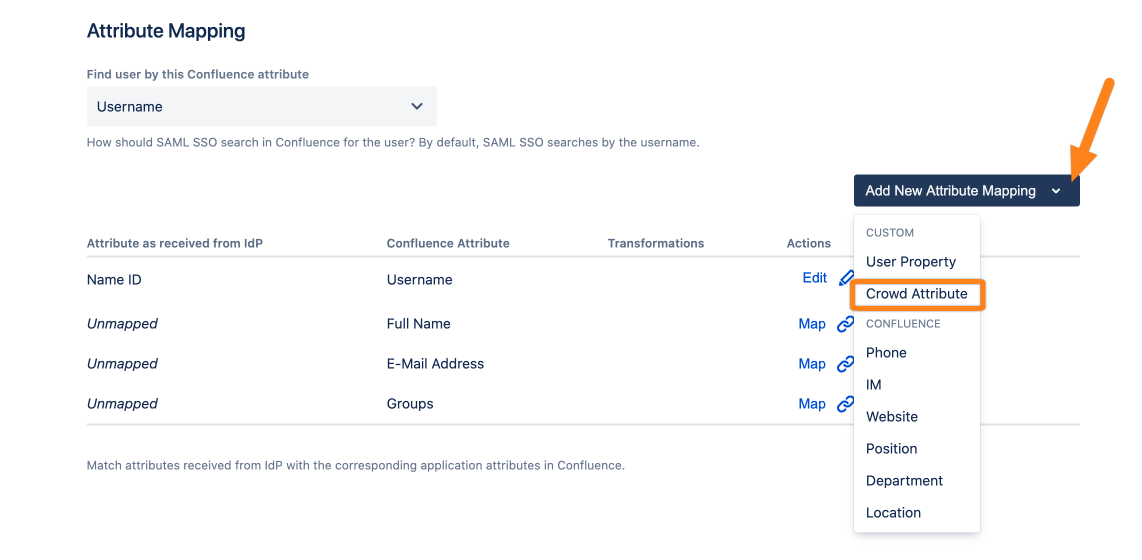Viewport: 1142px width, 560px height.
Task: Click the link icon in Groups row
Action: tap(845, 404)
